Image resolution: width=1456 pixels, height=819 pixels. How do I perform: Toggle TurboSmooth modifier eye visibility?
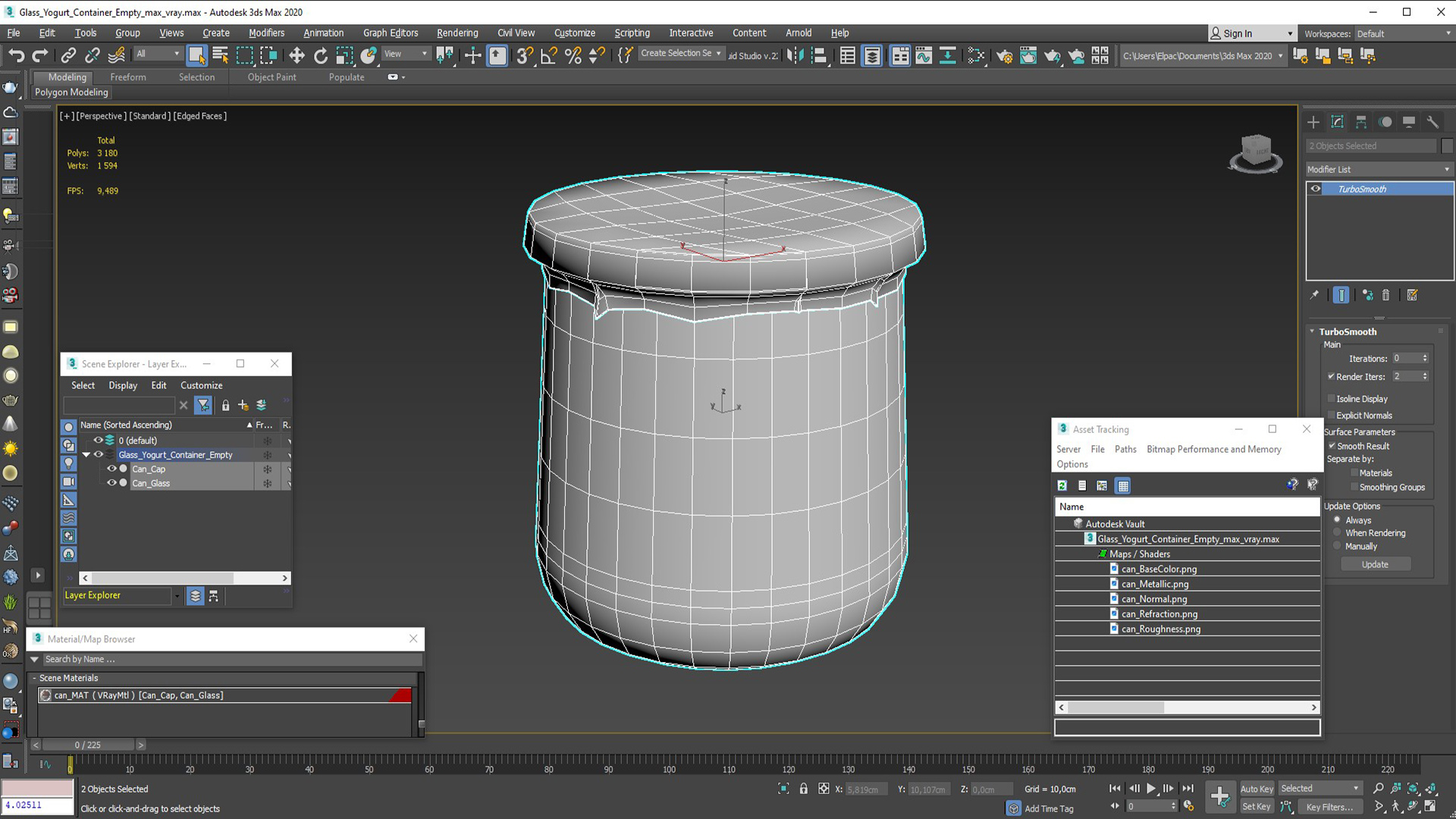pyautogui.click(x=1316, y=189)
